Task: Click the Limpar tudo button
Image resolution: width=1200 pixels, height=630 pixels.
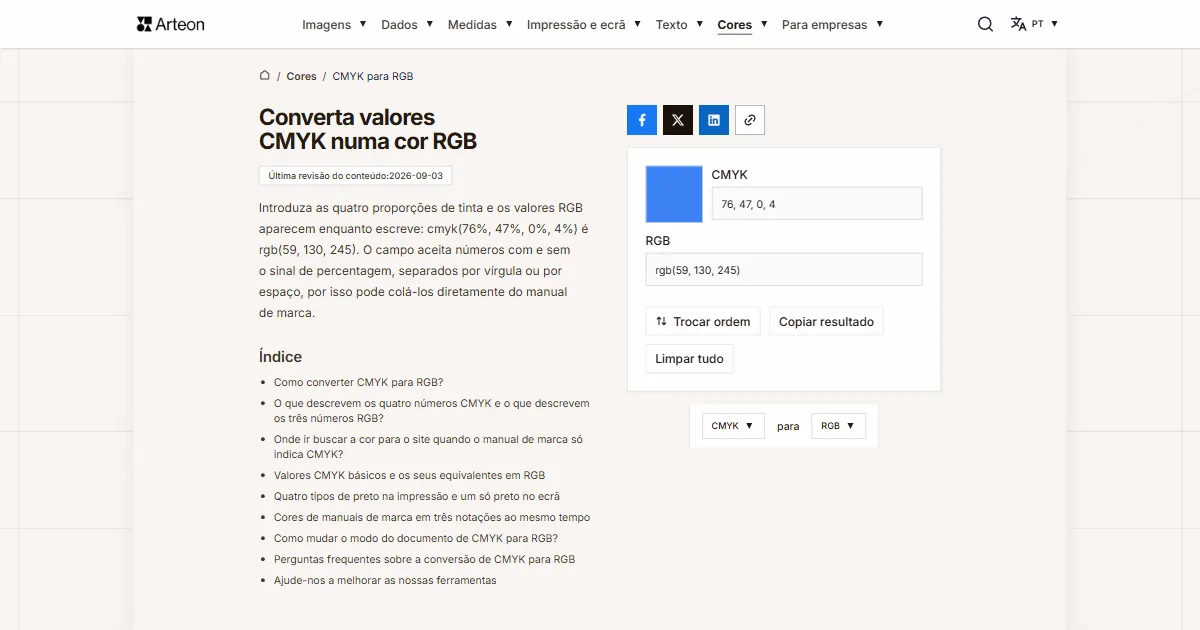Action: [x=689, y=359]
